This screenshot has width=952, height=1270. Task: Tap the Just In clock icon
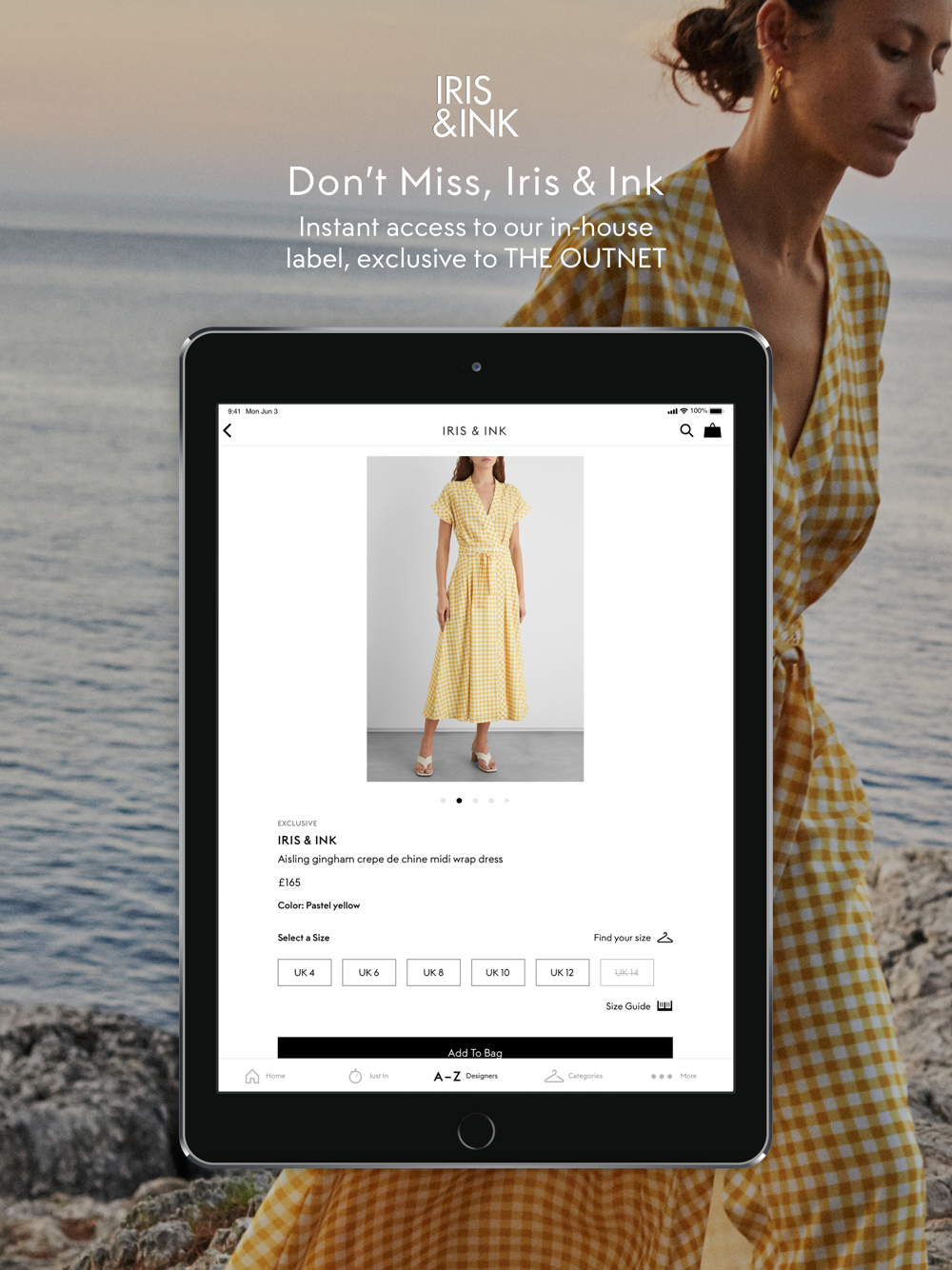[x=355, y=1076]
